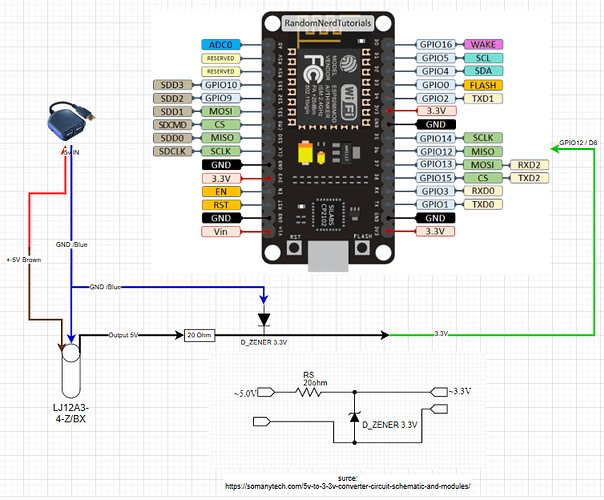The height and width of the screenshot is (500, 604).
Task: Select the GPIO9 pin label
Action: [x=221, y=98]
